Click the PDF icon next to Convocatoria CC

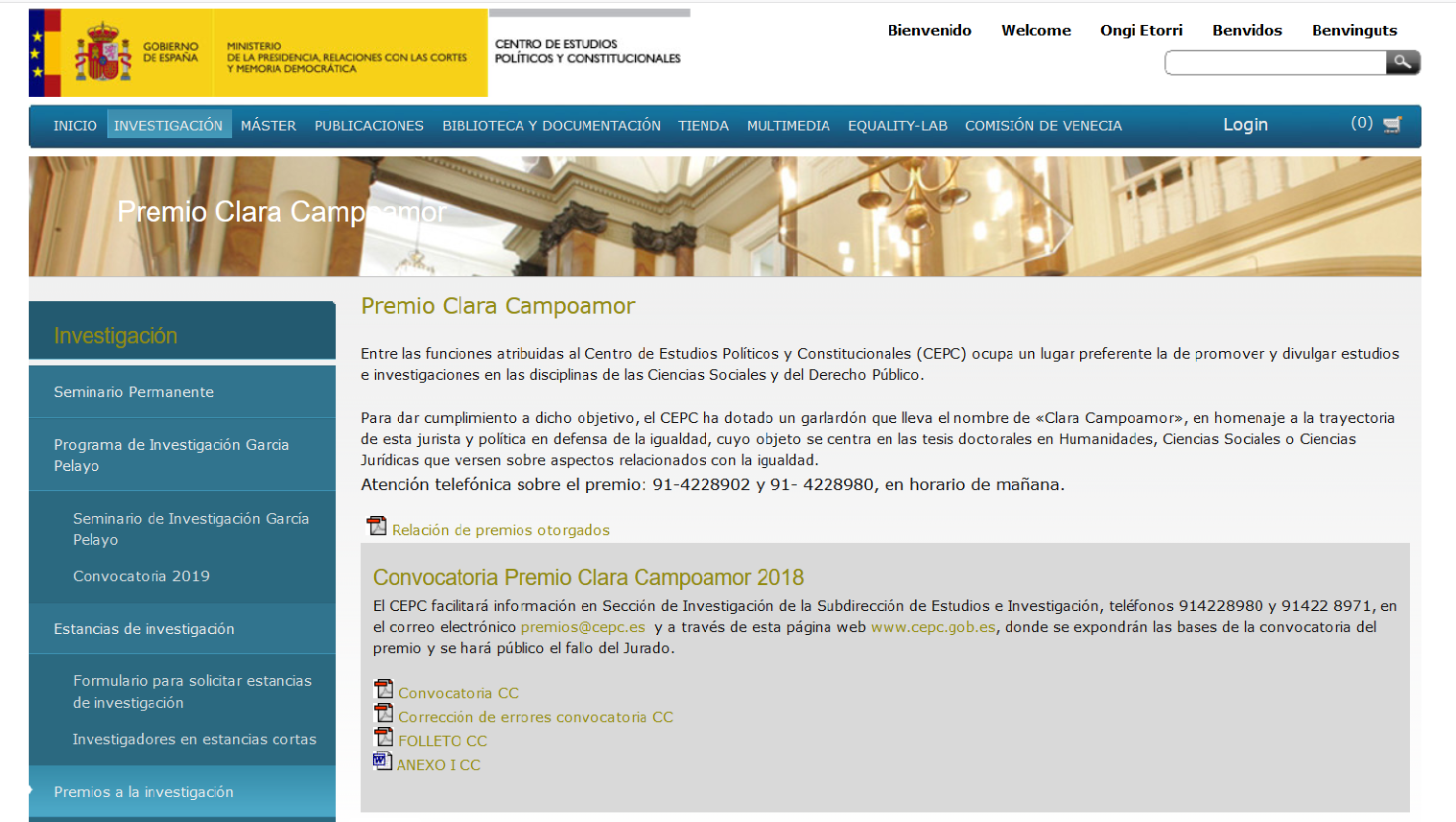[384, 690]
